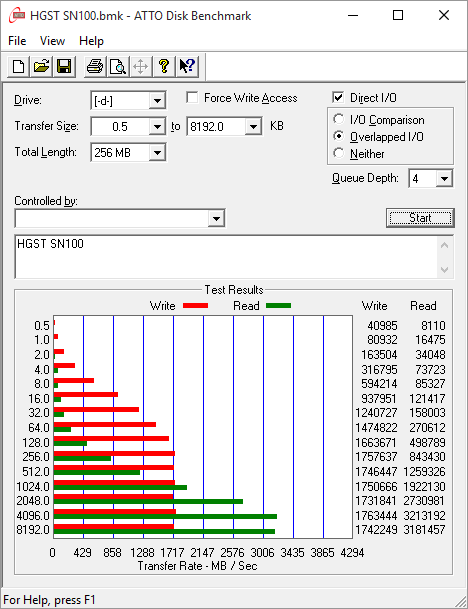Viewport: 468px width, 609px height.
Task: Uncheck the Direct I/O checkbox
Action: pos(338,97)
